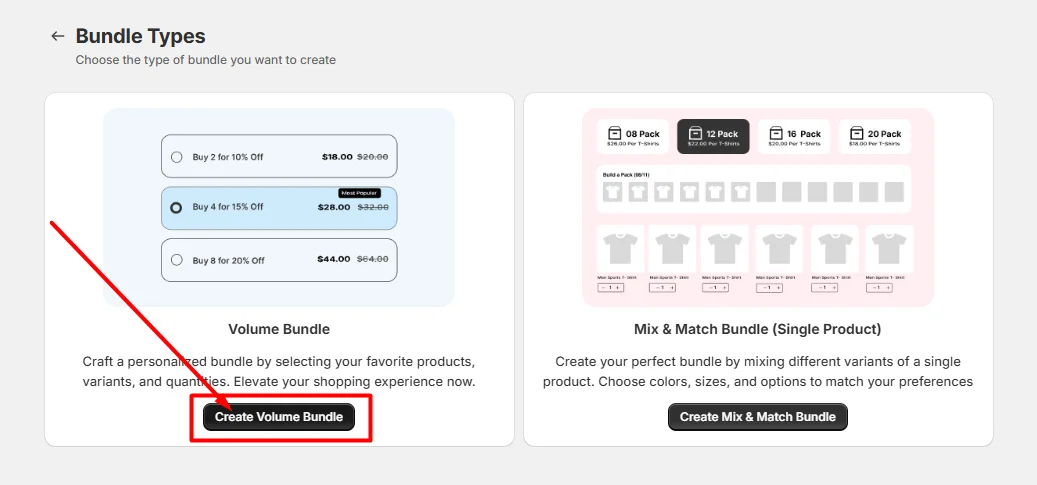Select the Buy 4 for 15% Off radio
The width and height of the screenshot is (1037, 485).
click(176, 207)
